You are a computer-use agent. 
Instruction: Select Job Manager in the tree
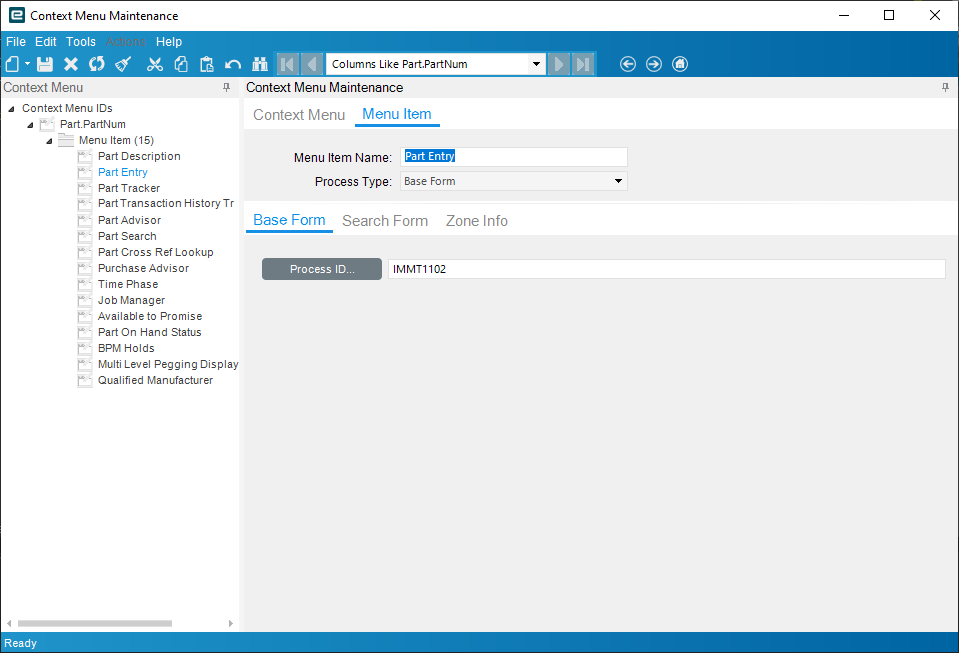point(131,300)
